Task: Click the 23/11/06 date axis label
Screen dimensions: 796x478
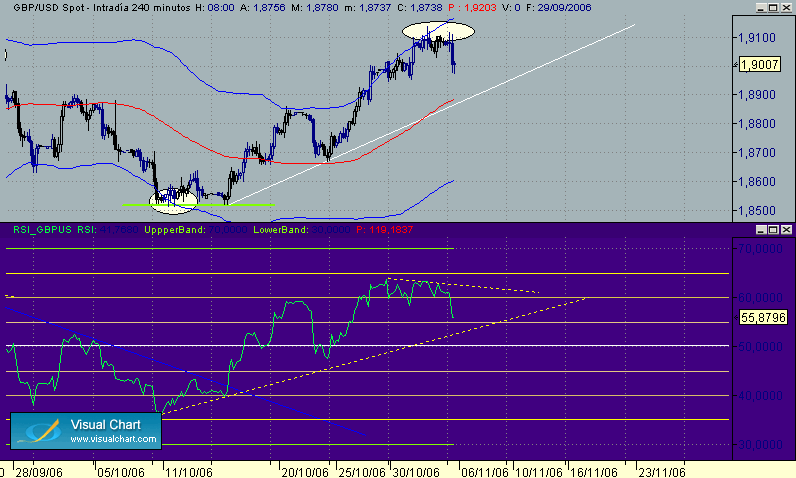Action: [662, 472]
